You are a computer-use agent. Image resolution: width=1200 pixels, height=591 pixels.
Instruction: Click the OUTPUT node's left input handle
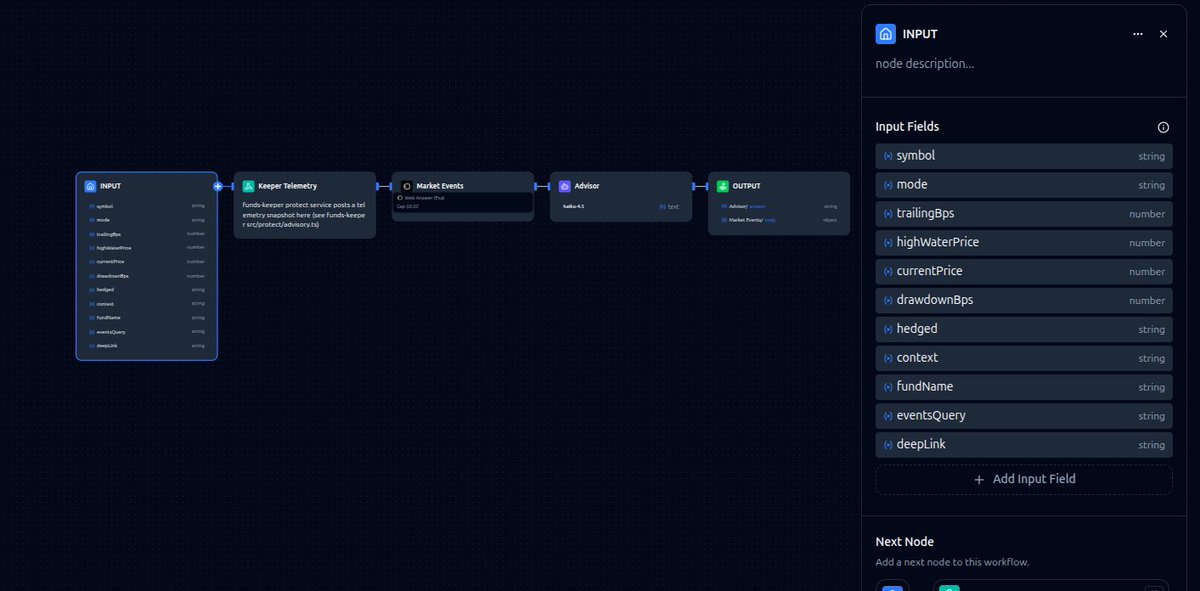pyautogui.click(x=707, y=186)
